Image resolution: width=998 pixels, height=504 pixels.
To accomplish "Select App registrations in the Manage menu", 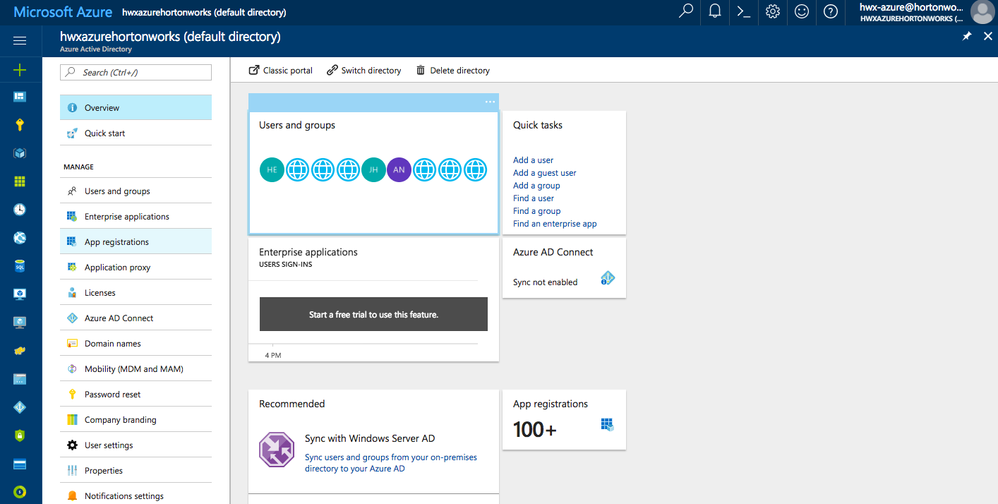I will 116,242.
